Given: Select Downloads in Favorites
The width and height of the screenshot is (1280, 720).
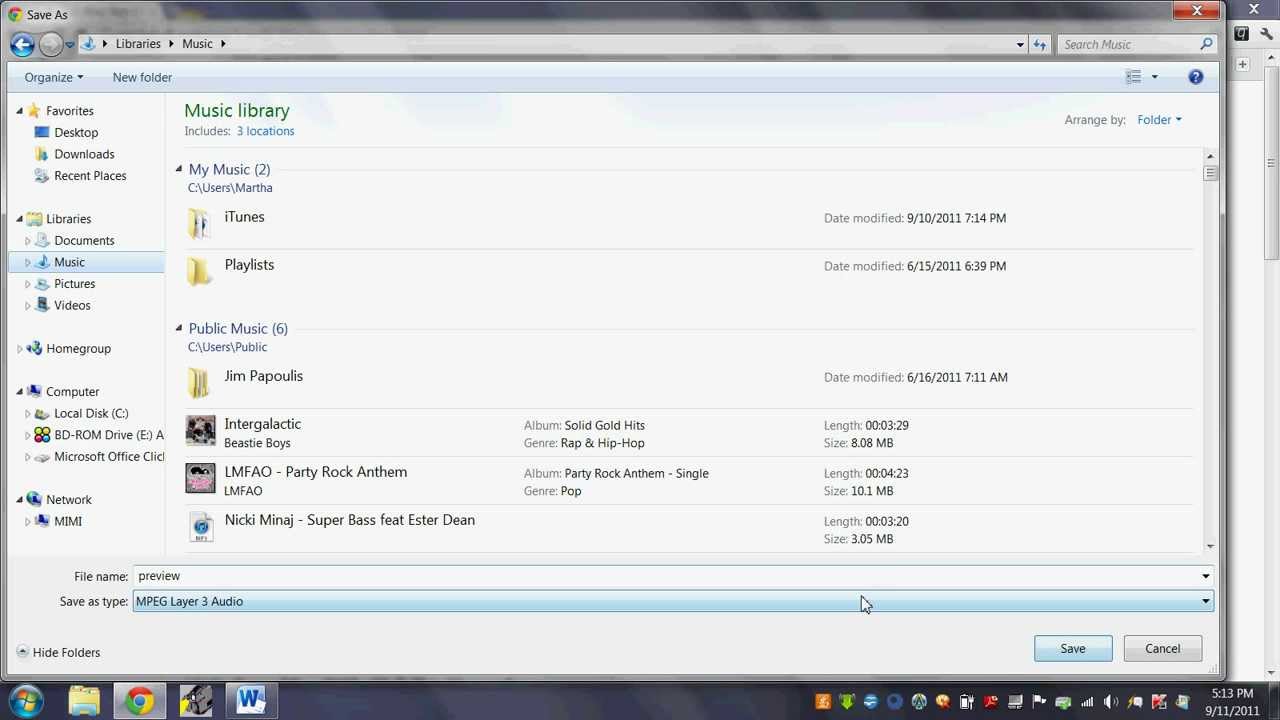Looking at the screenshot, I should coord(84,154).
